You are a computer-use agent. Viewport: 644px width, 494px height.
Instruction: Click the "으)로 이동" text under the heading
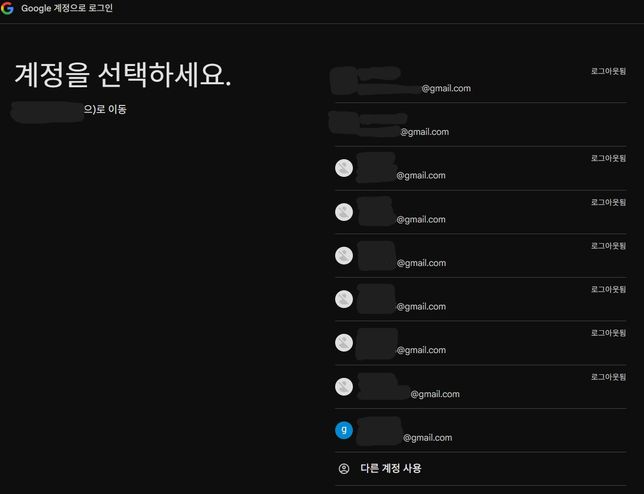105,109
